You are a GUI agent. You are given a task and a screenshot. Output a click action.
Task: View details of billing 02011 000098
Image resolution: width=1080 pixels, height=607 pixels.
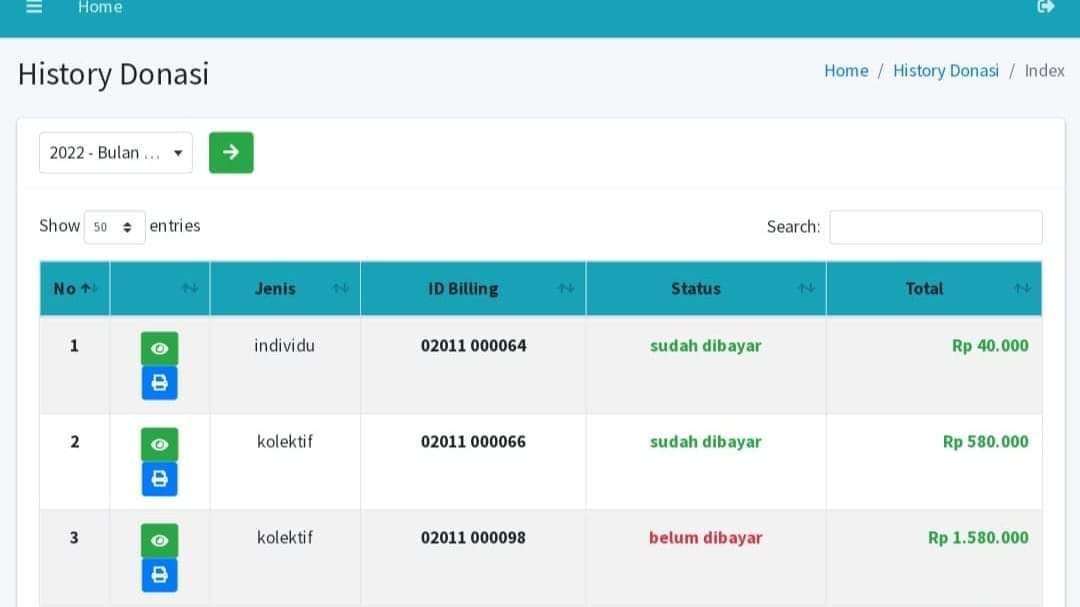[x=159, y=540]
